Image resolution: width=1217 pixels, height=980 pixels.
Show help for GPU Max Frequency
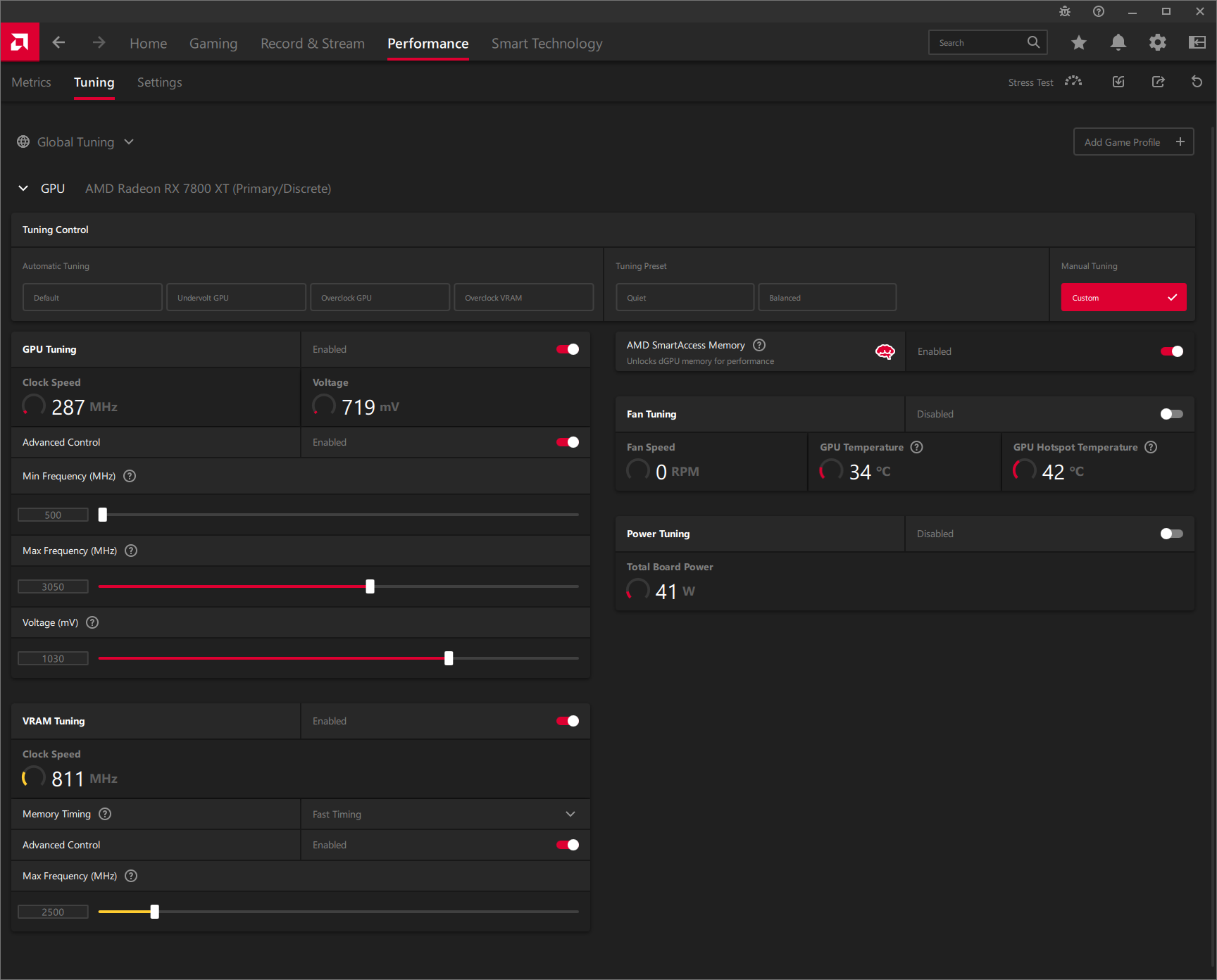click(x=131, y=551)
